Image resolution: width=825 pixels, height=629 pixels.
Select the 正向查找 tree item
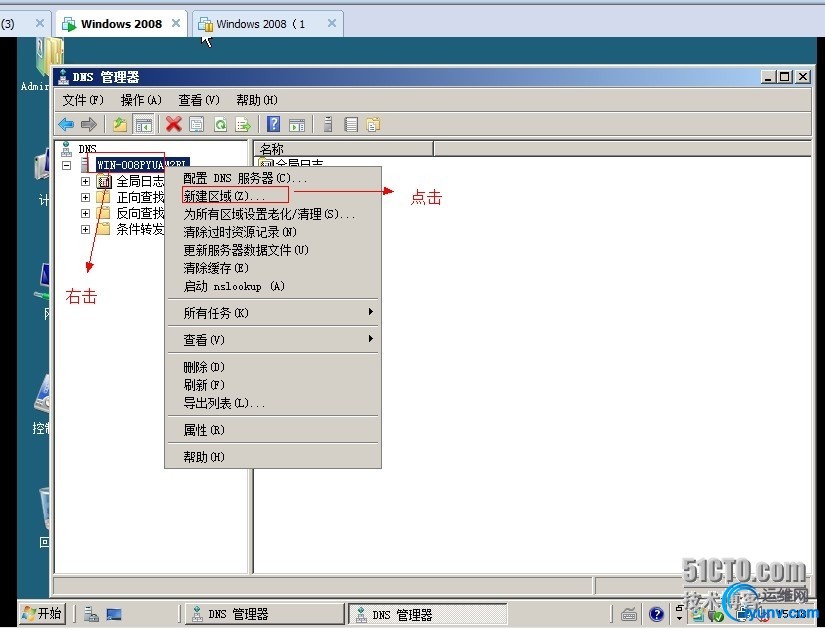(x=140, y=197)
